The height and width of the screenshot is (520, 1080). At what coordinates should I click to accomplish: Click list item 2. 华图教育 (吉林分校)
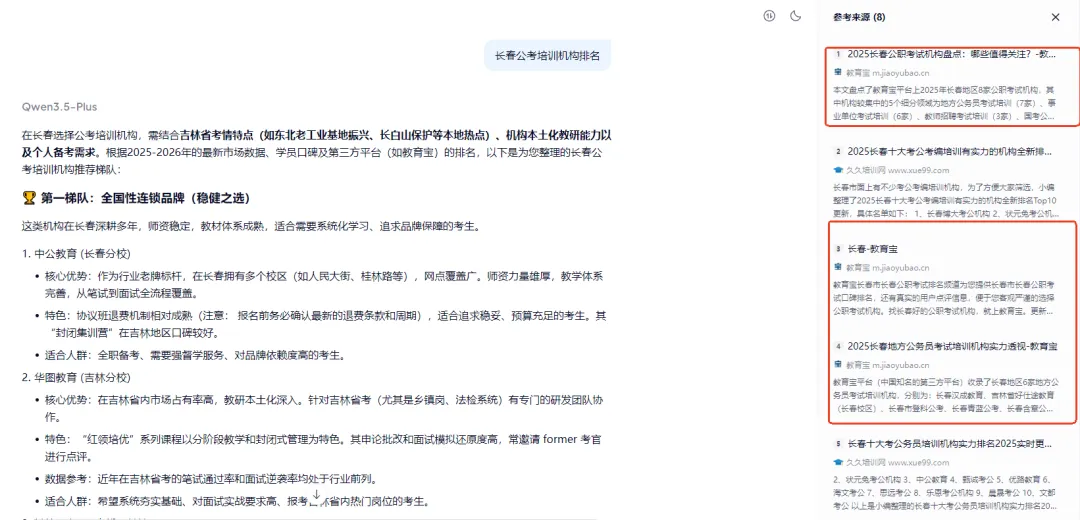76,378
